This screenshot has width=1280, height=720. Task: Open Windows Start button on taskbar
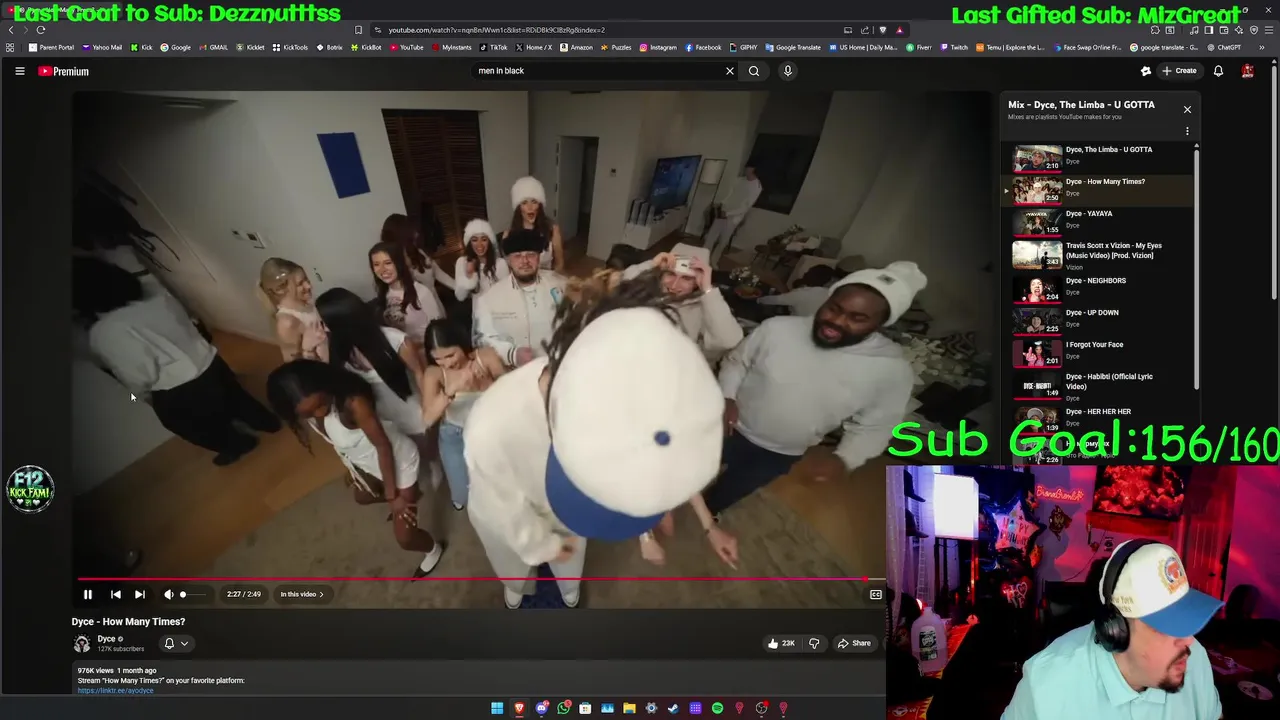(497, 708)
